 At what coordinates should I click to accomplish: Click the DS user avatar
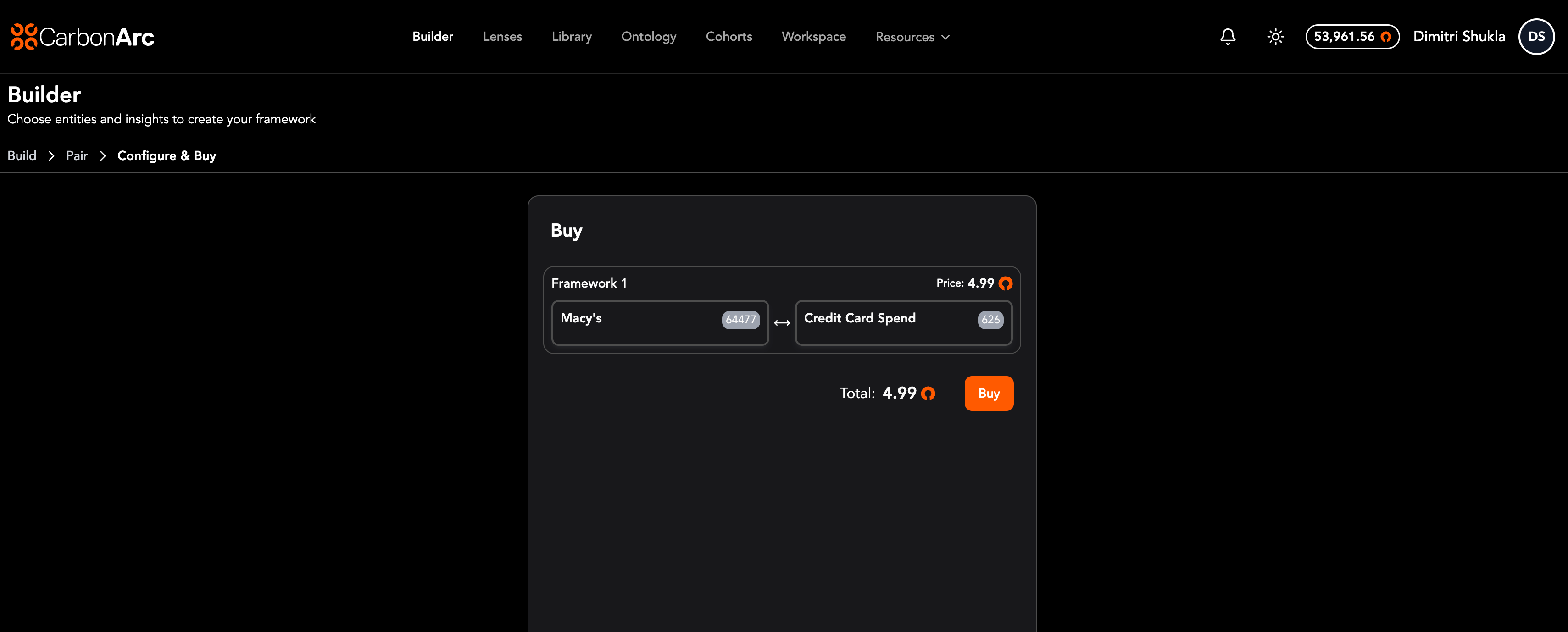coord(1536,37)
